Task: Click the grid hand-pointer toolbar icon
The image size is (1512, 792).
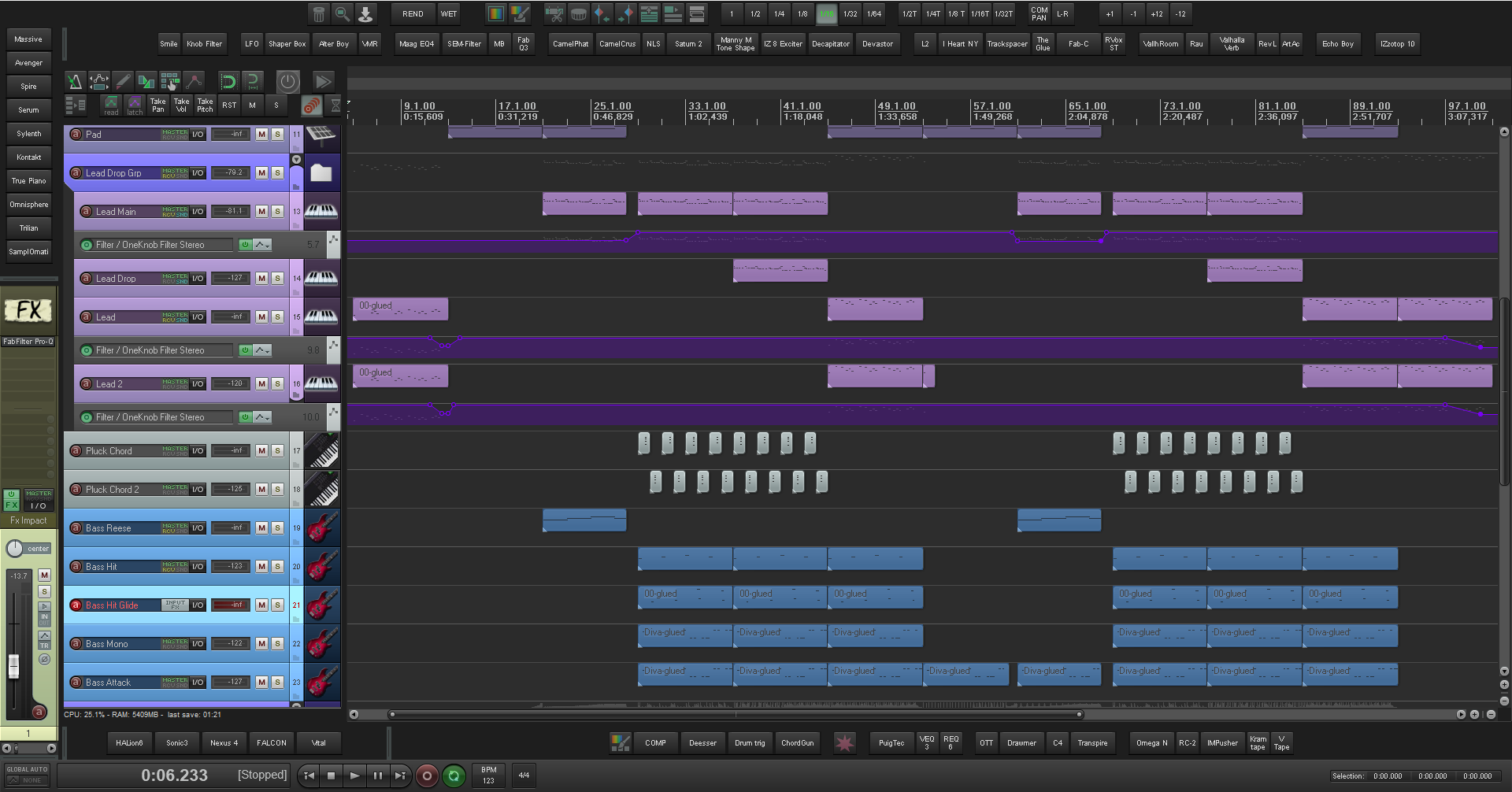Action: (170, 81)
